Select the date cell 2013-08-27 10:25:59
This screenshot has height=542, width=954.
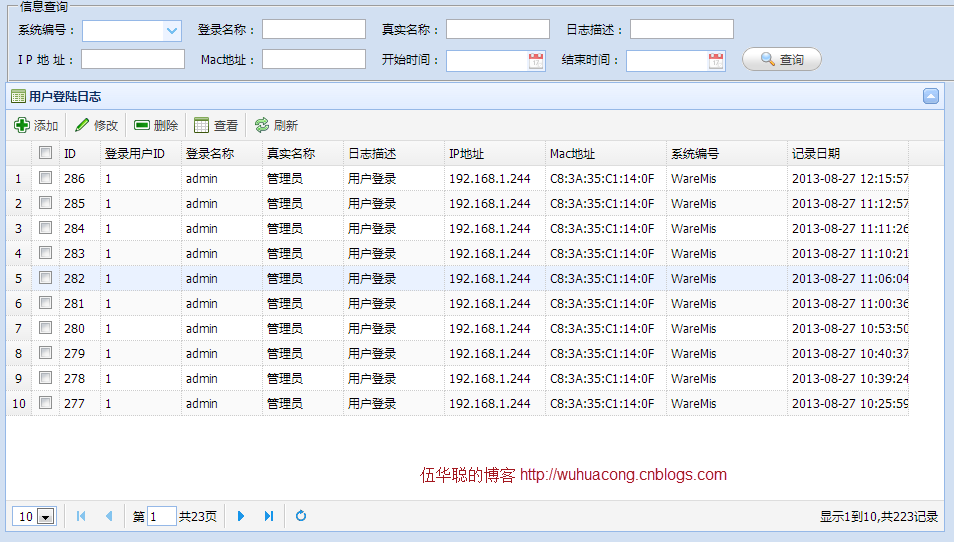pyautogui.click(x=850, y=403)
